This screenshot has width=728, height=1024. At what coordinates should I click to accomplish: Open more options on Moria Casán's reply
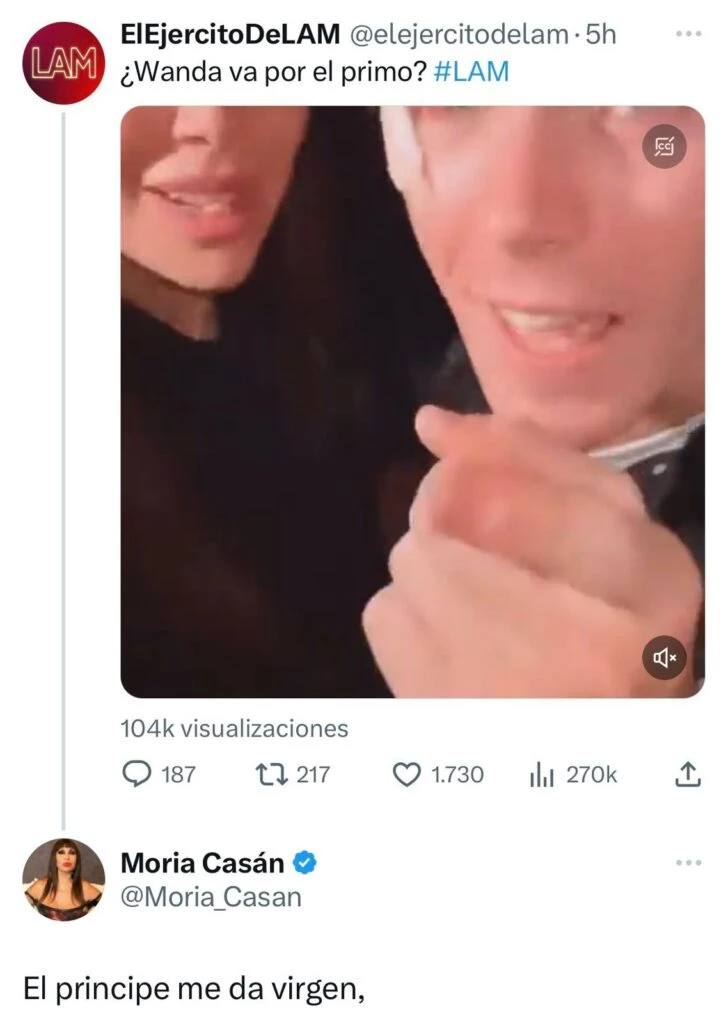click(x=689, y=862)
